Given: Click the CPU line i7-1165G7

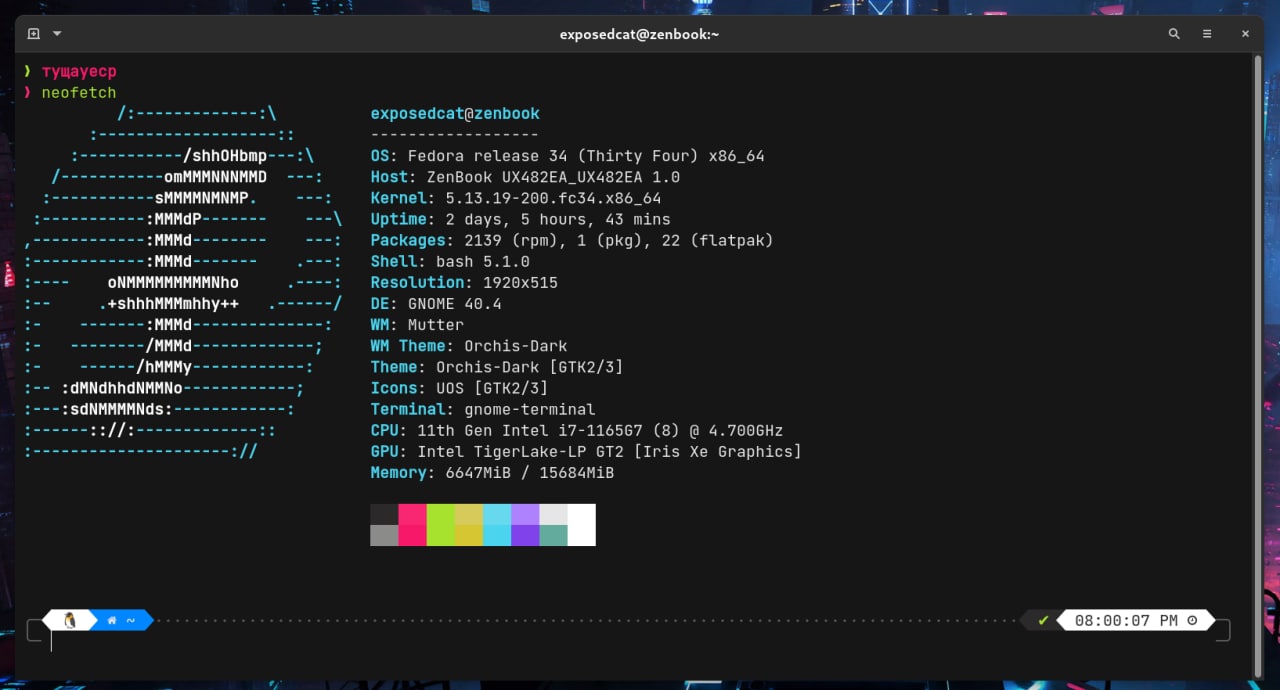Looking at the screenshot, I should click(x=577, y=430).
